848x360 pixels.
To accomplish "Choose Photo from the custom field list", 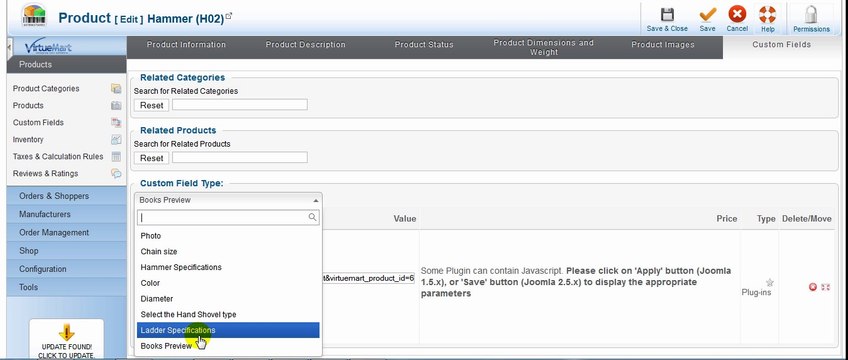I will pyautogui.click(x=228, y=236).
